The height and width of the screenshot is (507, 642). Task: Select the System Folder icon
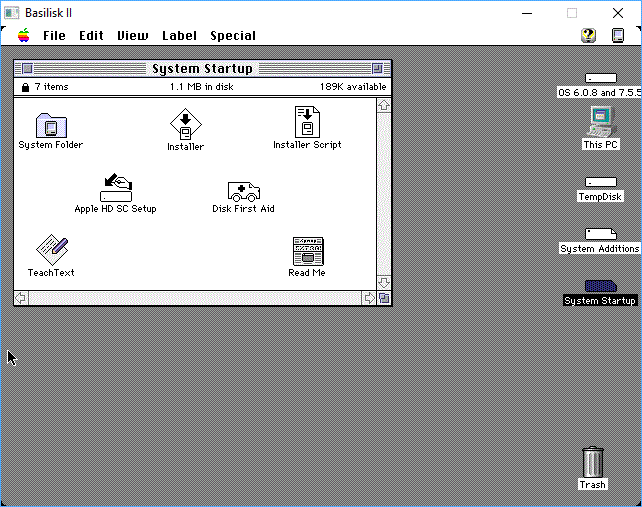pyautogui.click(x=51, y=126)
